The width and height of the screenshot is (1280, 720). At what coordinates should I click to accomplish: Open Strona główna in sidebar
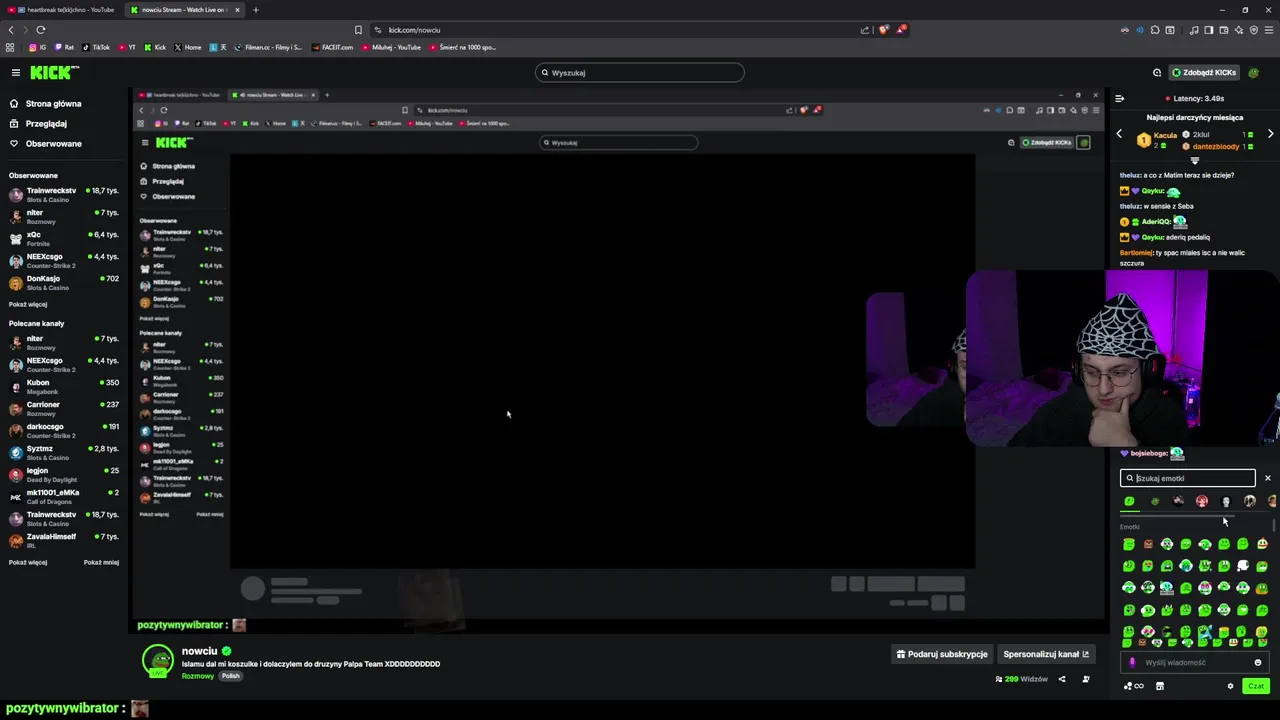coord(46,103)
